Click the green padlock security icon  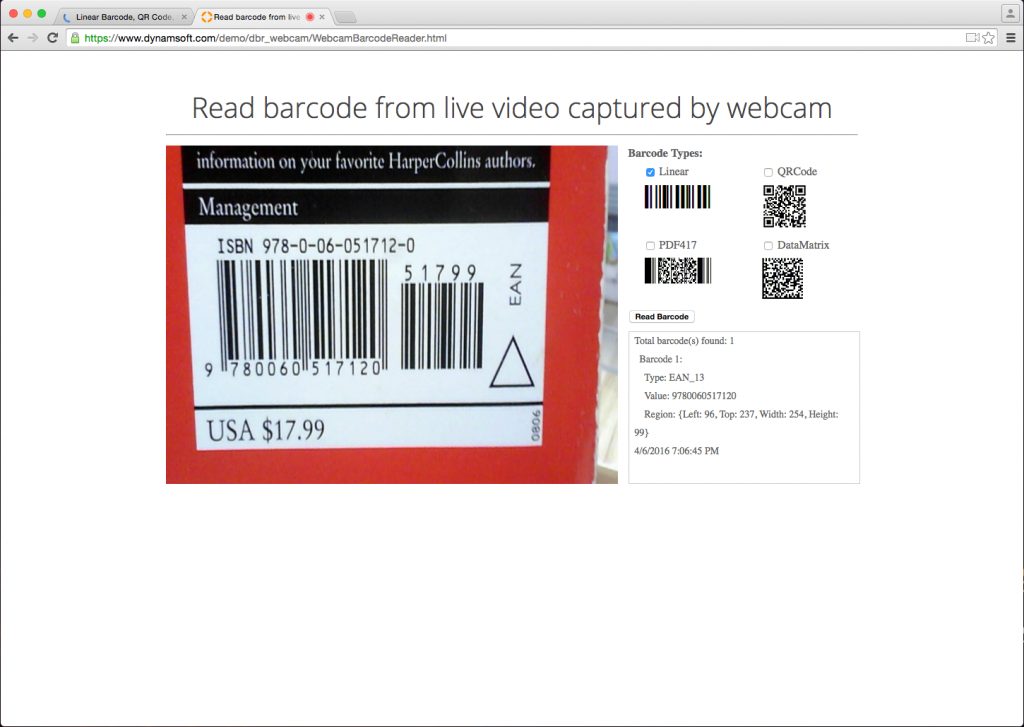75,38
